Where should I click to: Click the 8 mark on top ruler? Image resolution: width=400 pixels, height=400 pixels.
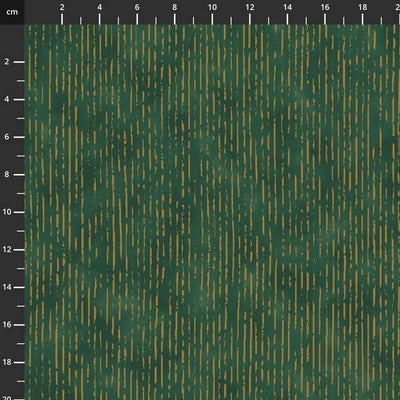click(x=175, y=7)
